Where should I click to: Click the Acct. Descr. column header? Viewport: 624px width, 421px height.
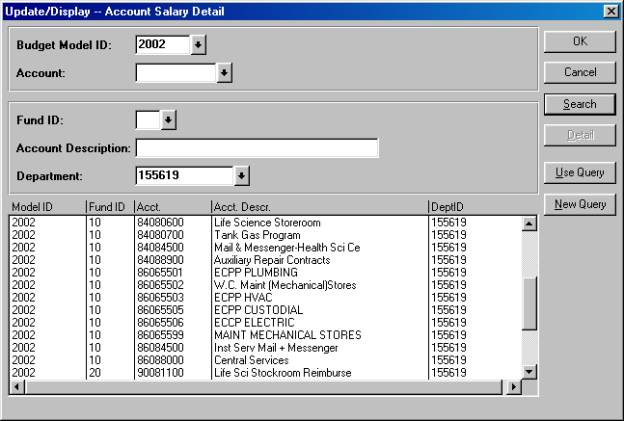[x=318, y=207]
